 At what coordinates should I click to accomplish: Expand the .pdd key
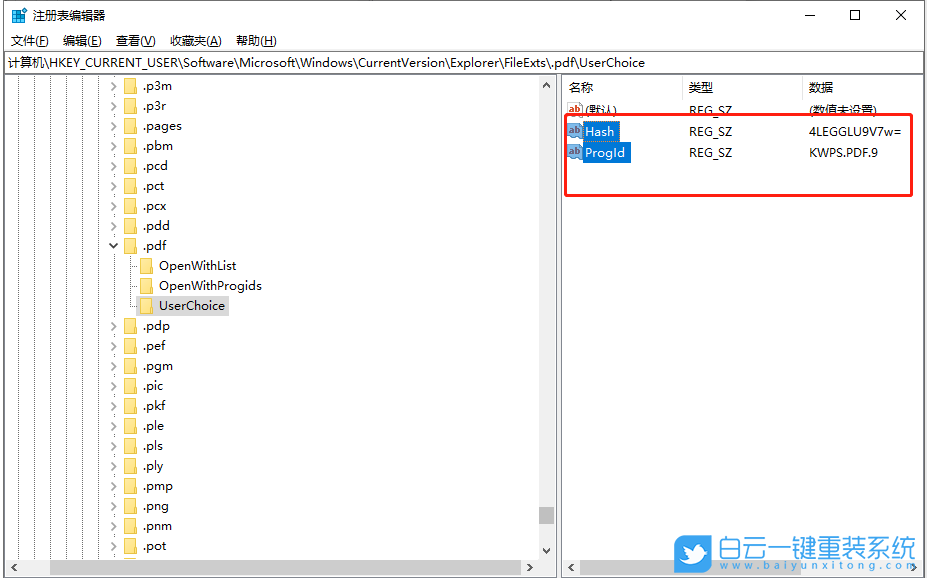(113, 225)
